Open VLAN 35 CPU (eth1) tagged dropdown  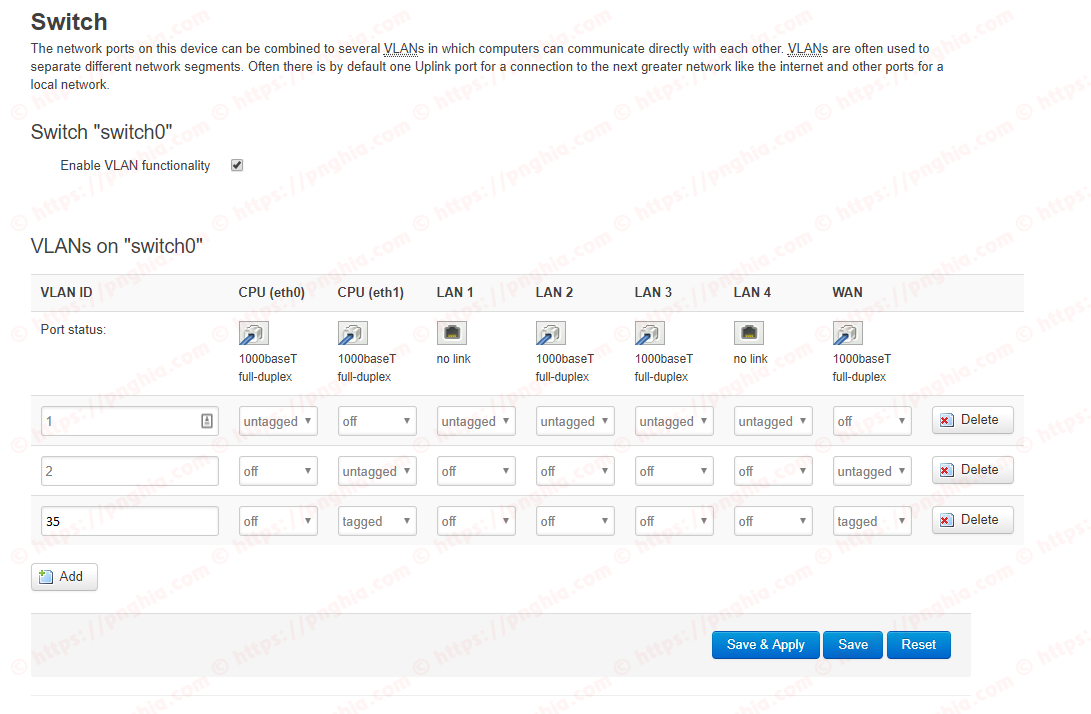click(377, 521)
